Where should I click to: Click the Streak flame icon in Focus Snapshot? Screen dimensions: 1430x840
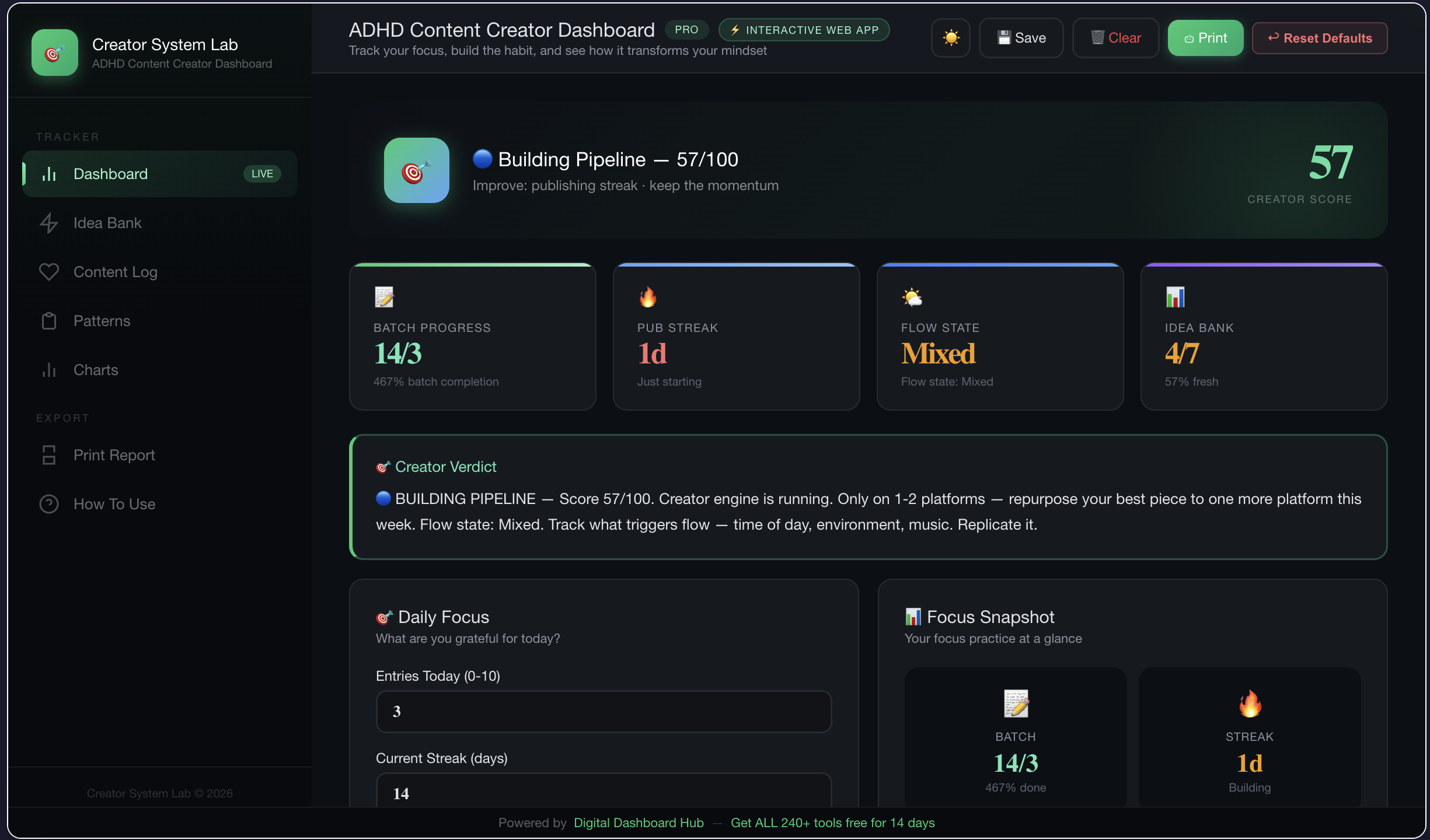tap(1250, 704)
